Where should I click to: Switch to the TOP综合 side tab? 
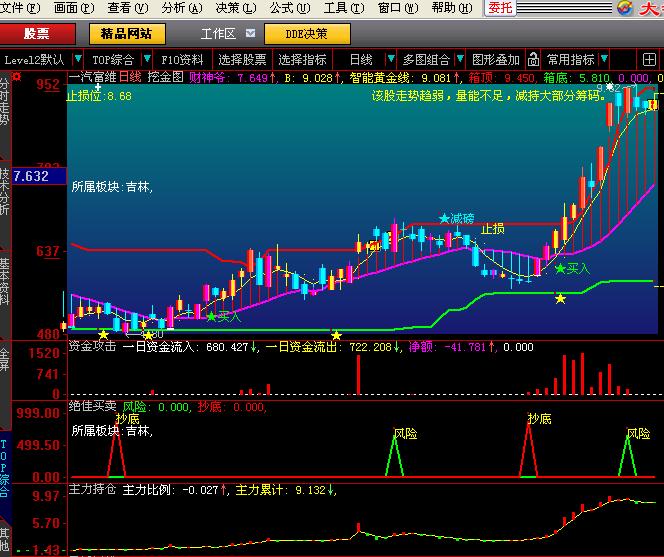(5, 468)
